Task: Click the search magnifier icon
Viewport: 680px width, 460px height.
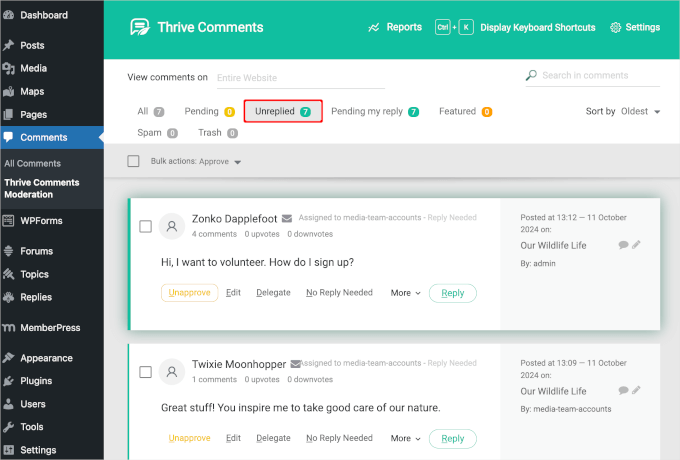Action: coord(531,75)
